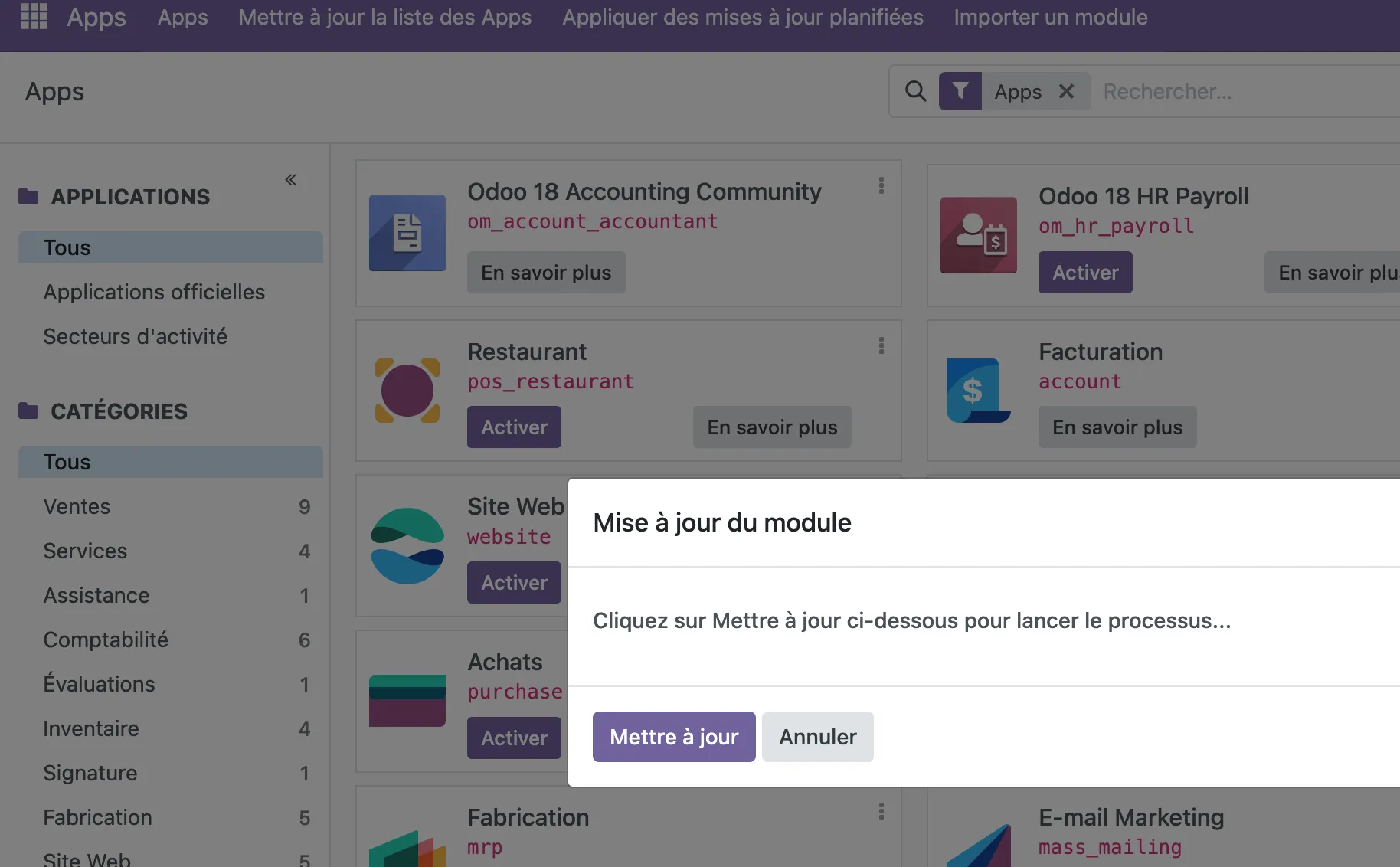Click the Achats app icon
This screenshot has width=1400, height=867.
click(407, 701)
